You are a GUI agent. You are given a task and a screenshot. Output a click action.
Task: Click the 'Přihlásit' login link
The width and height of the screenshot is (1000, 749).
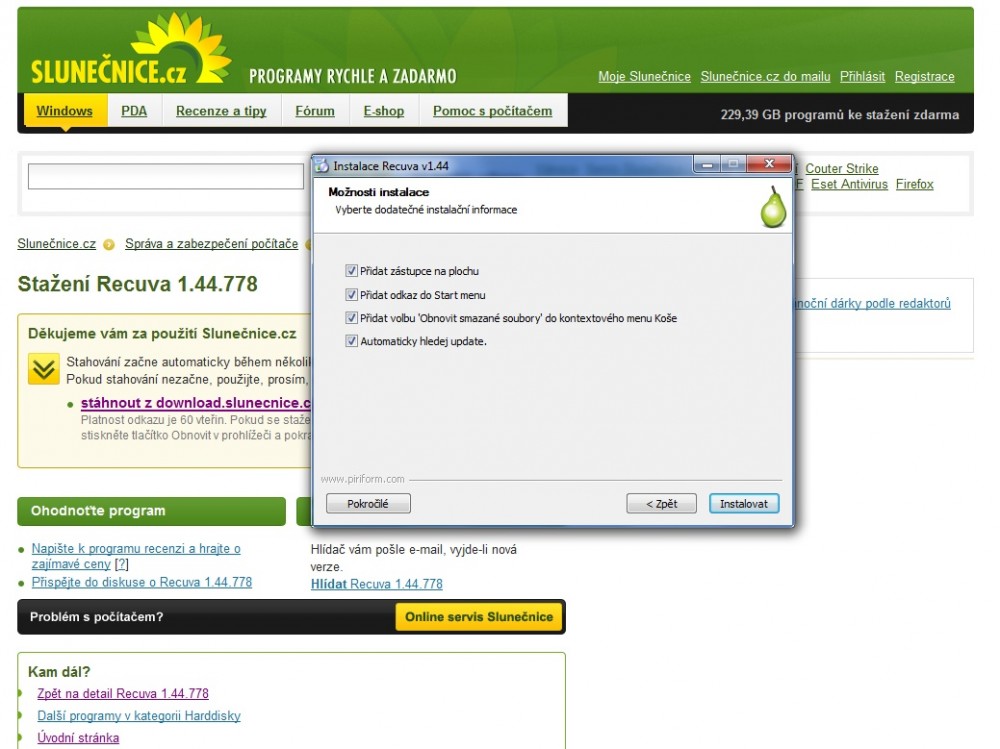pos(862,77)
